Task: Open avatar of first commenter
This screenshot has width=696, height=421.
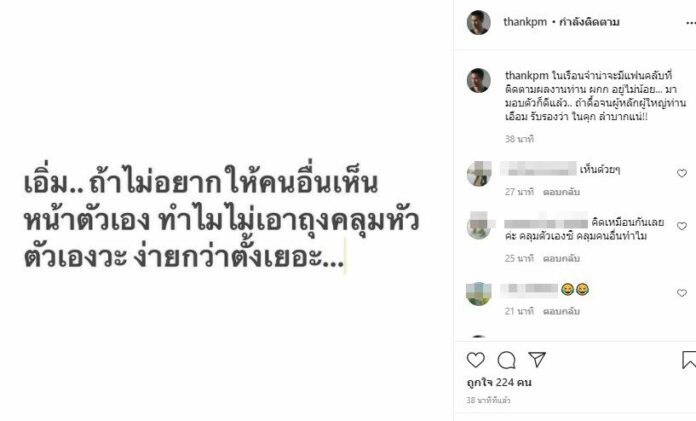Action: pyautogui.click(x=479, y=174)
